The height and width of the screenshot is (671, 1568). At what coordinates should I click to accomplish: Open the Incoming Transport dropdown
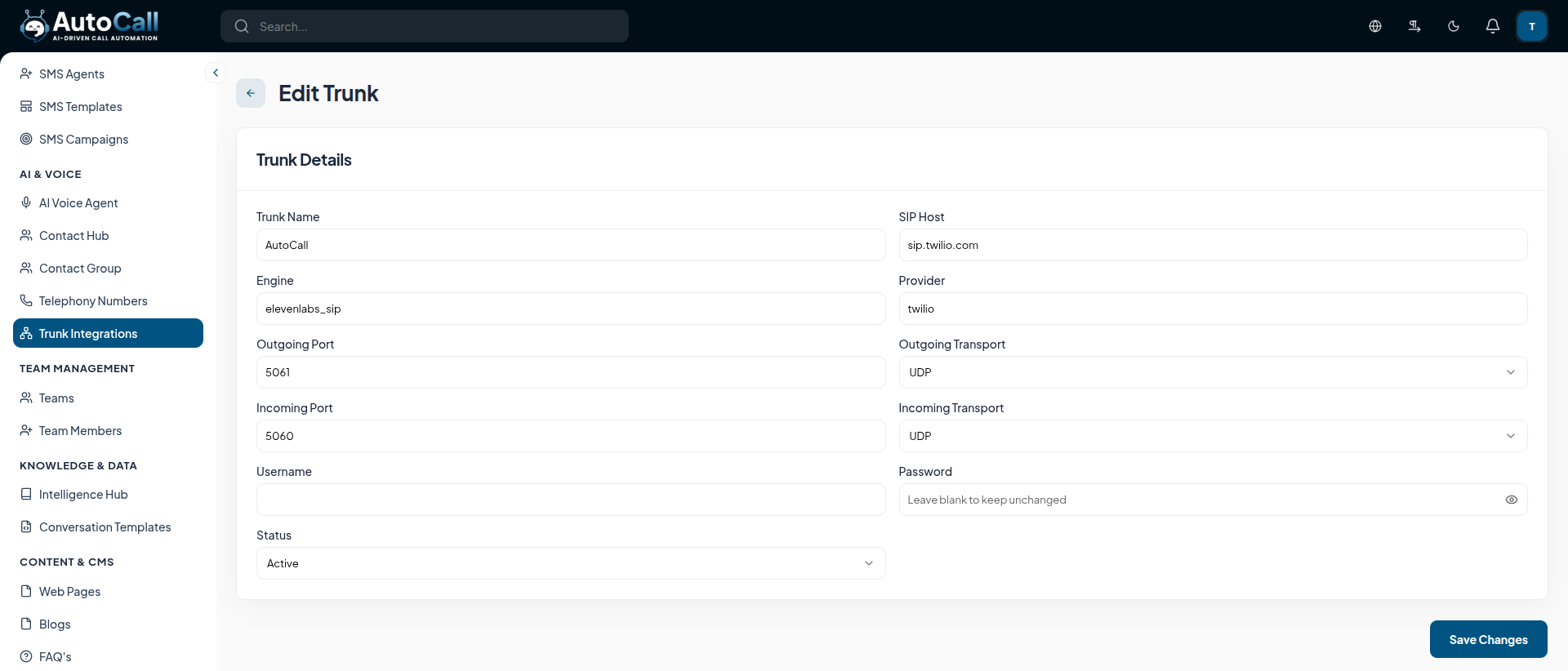point(1213,436)
